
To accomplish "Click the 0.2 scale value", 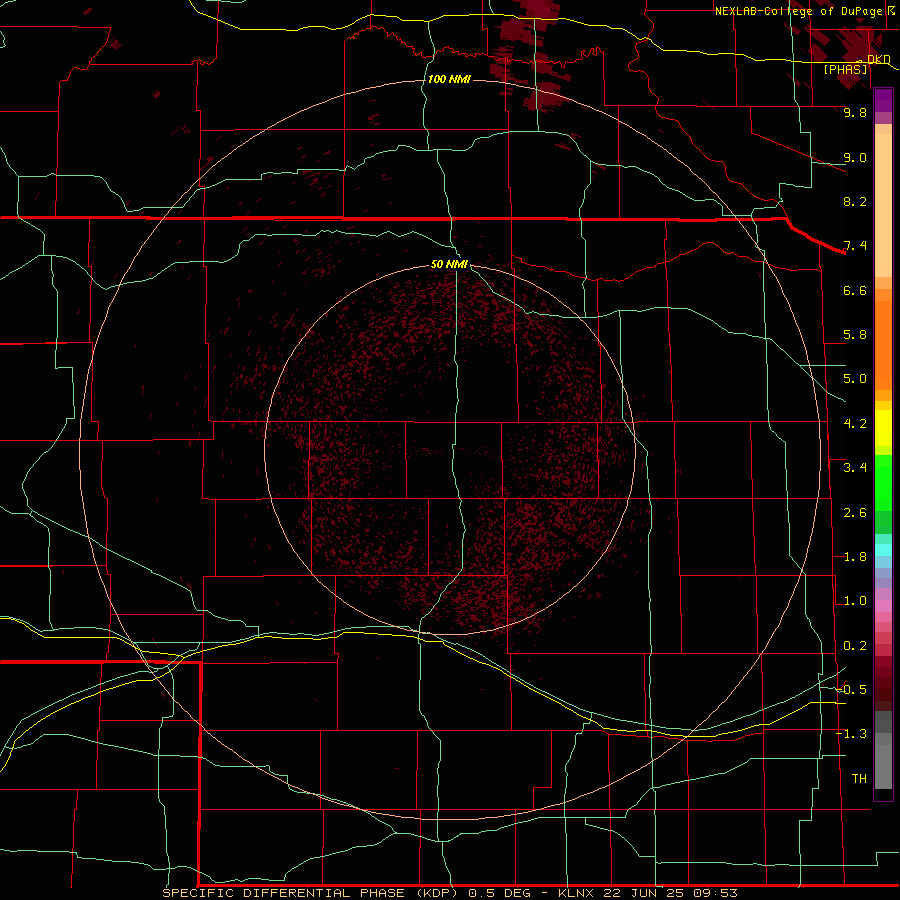I will pos(855,646).
